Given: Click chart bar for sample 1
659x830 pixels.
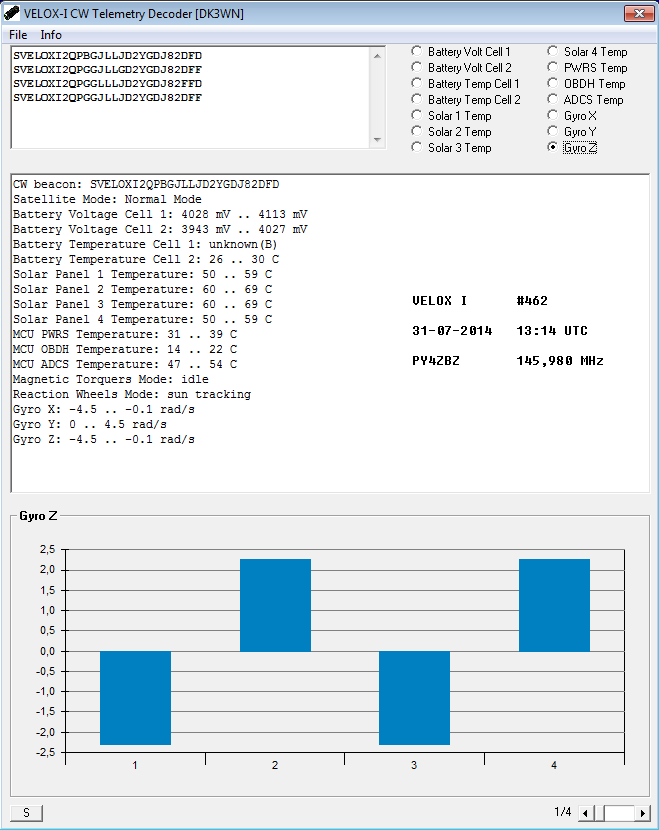Looking at the screenshot, I should point(136,698).
